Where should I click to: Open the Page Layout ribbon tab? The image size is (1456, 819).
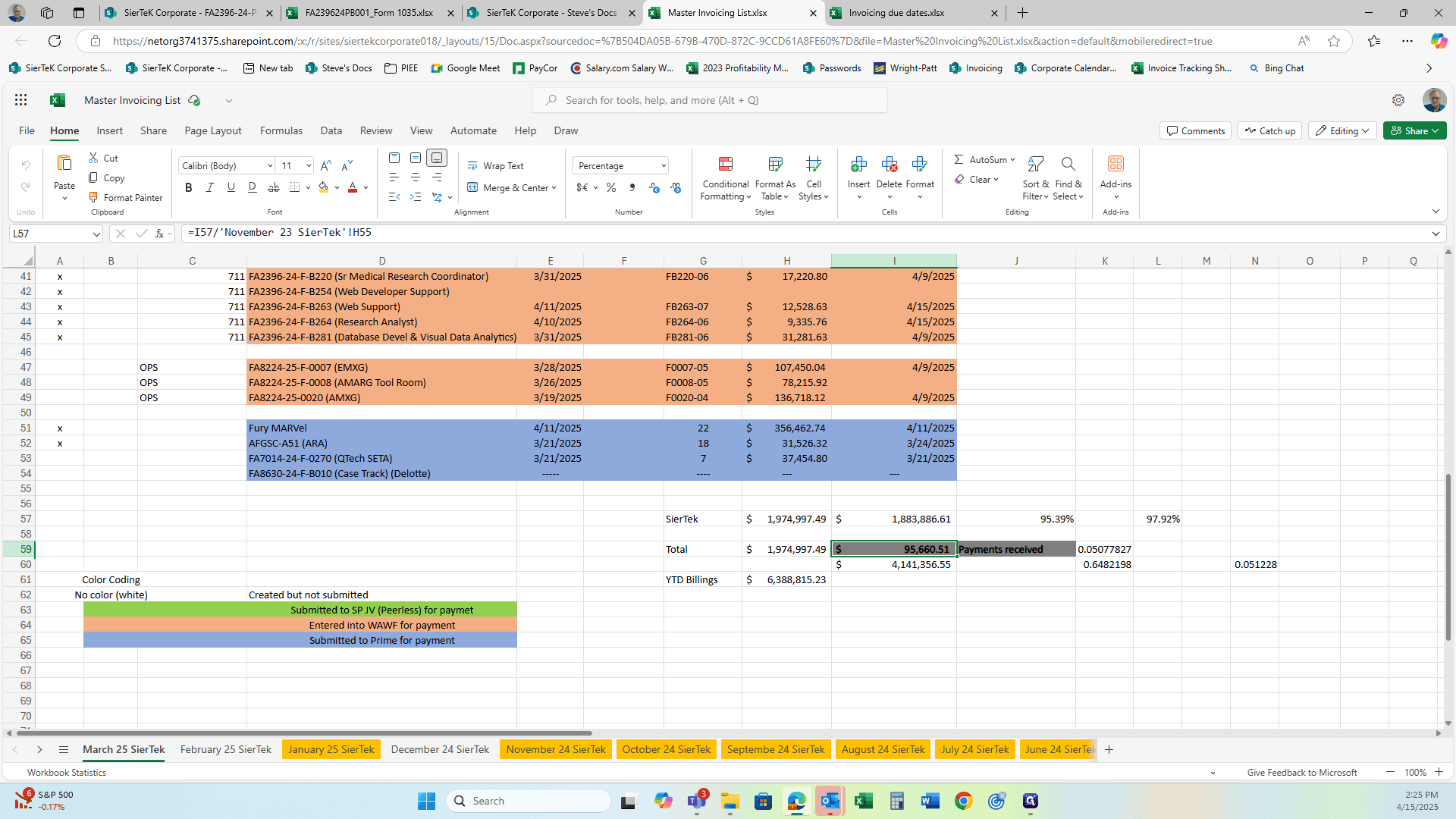tap(213, 130)
